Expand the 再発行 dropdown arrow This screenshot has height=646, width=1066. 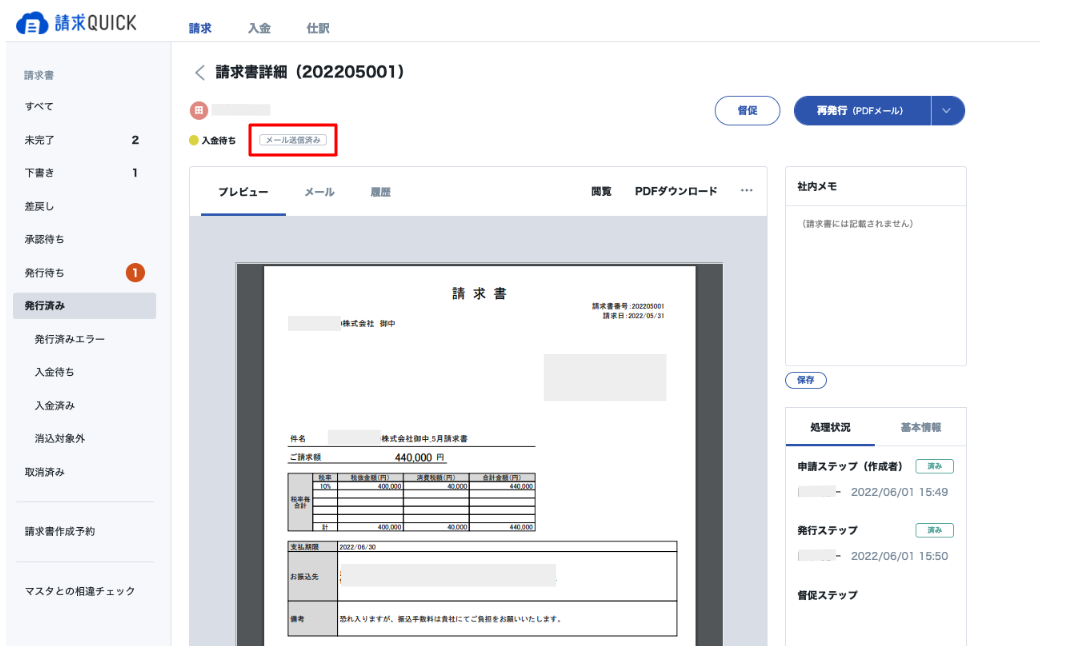pos(947,111)
